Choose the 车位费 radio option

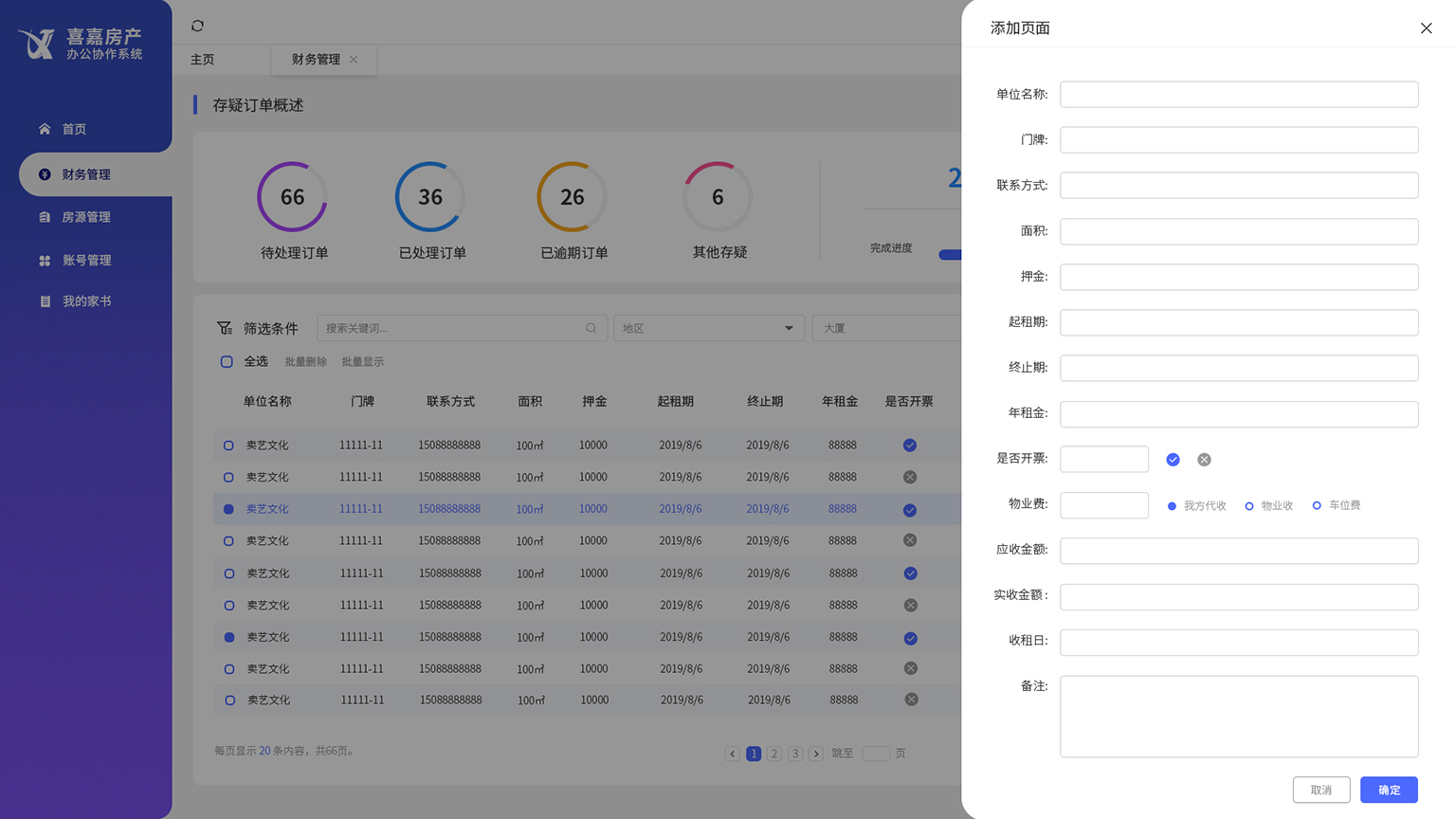click(x=1317, y=506)
